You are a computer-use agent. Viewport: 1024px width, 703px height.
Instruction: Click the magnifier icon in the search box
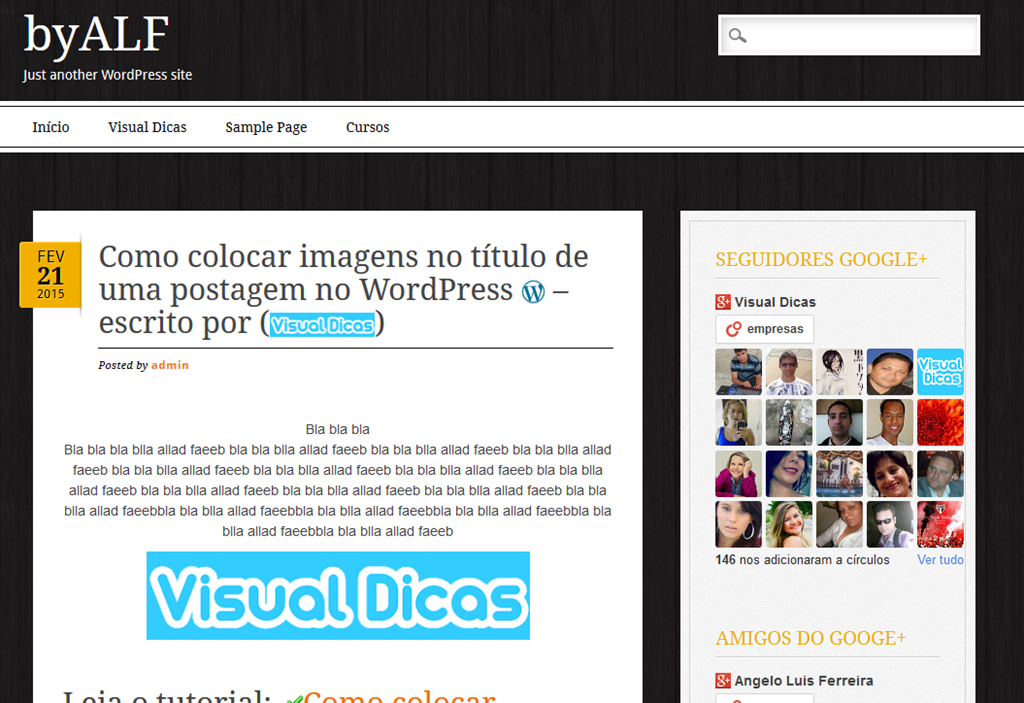[737, 35]
